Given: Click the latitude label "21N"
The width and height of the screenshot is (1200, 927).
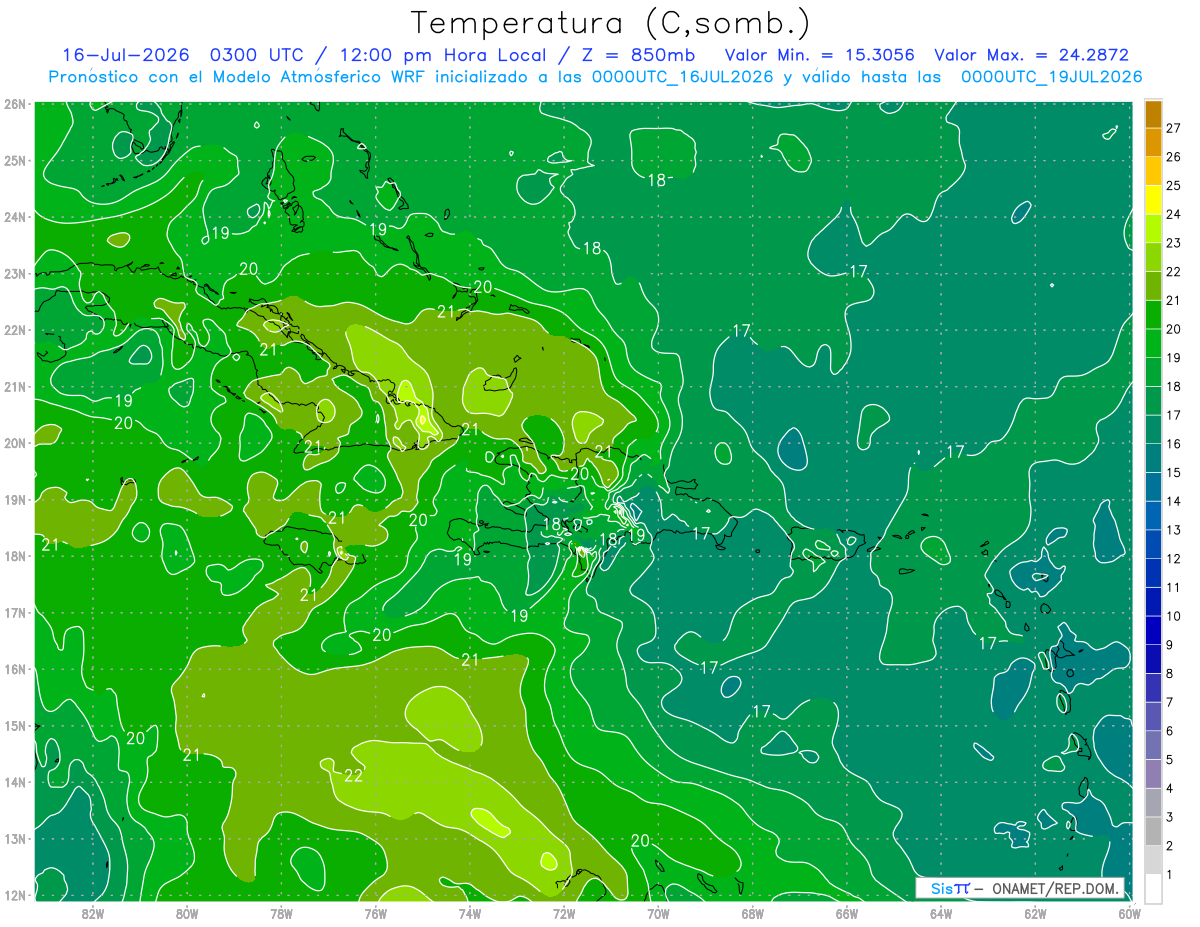Looking at the screenshot, I should pos(15,386).
